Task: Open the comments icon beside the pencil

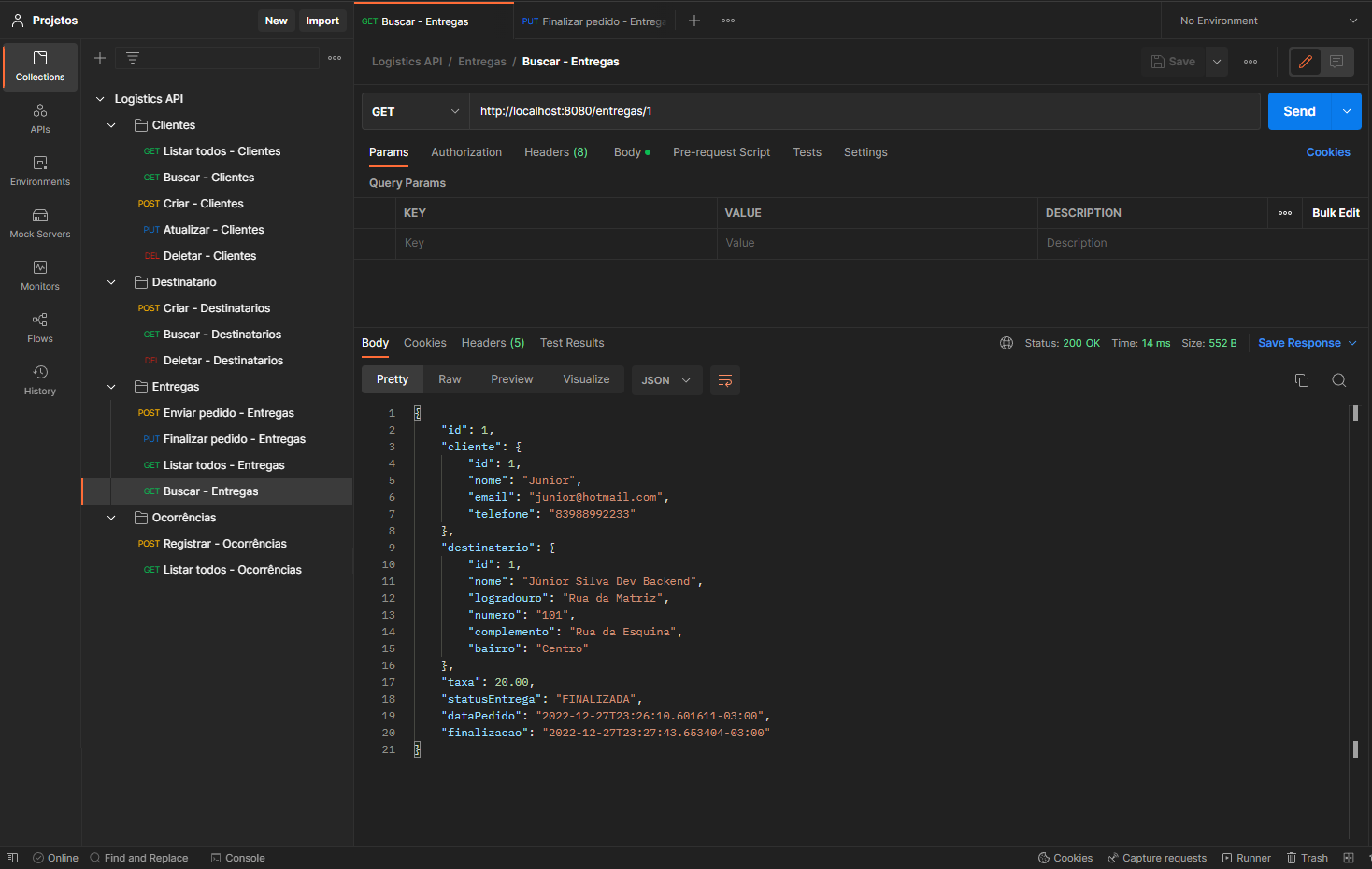Action: click(x=1336, y=62)
